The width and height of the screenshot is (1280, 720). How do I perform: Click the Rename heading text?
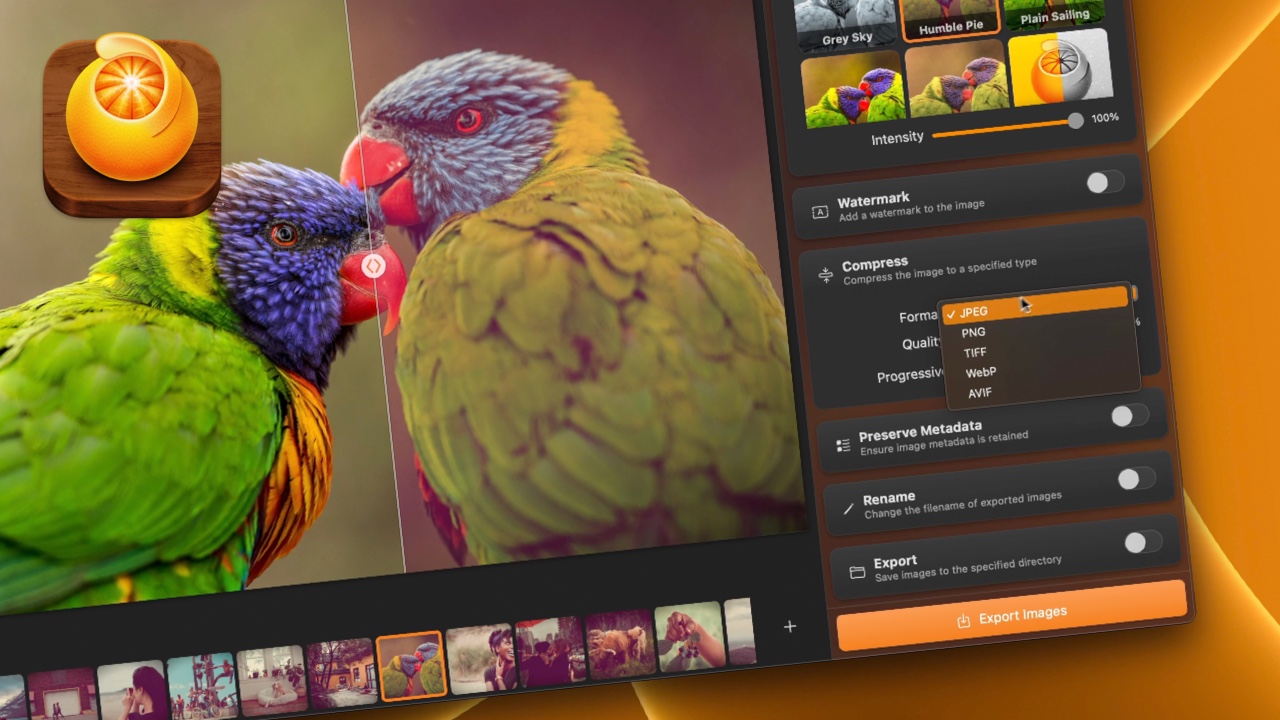(889, 498)
